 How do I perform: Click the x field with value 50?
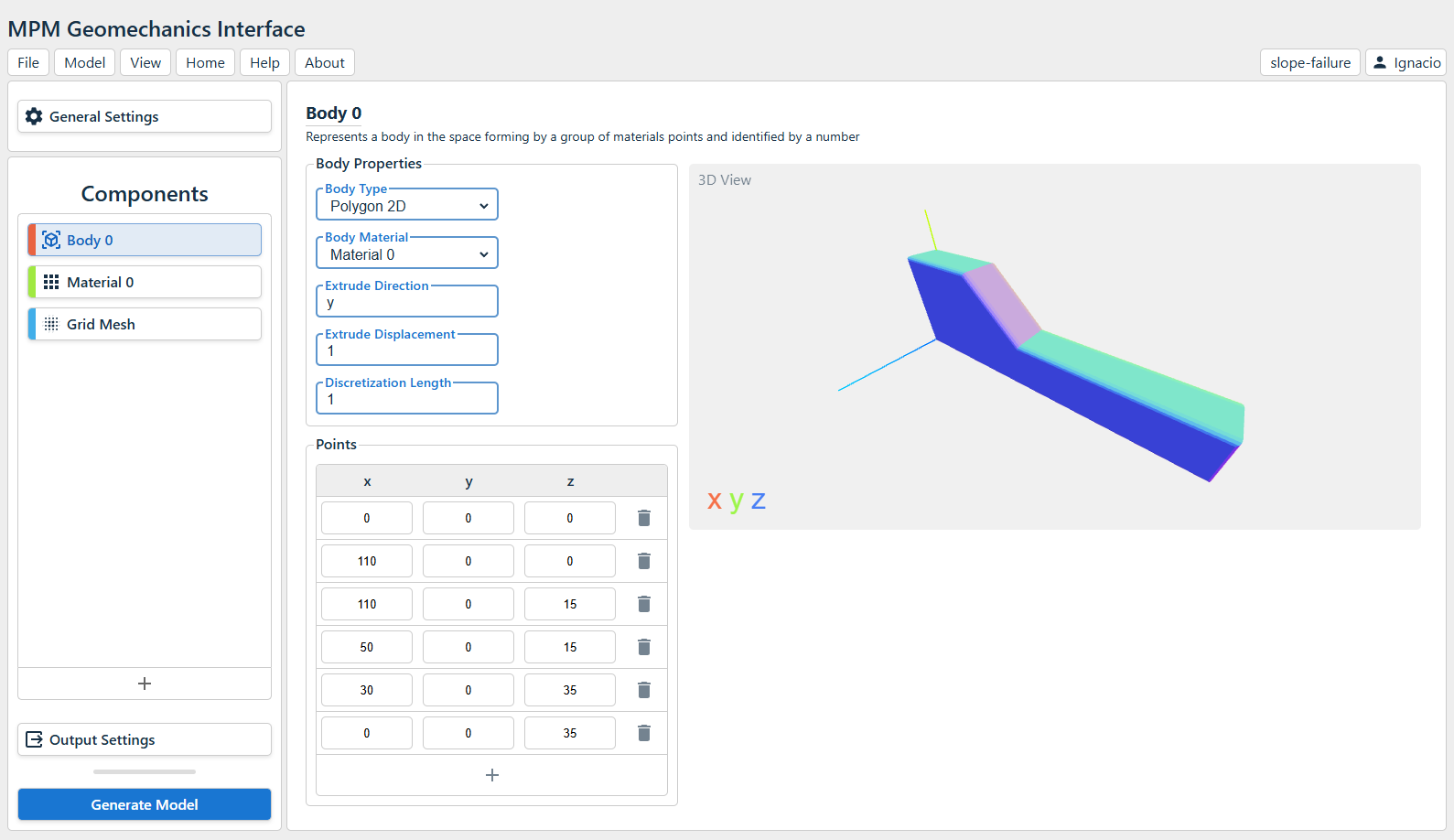pos(367,647)
